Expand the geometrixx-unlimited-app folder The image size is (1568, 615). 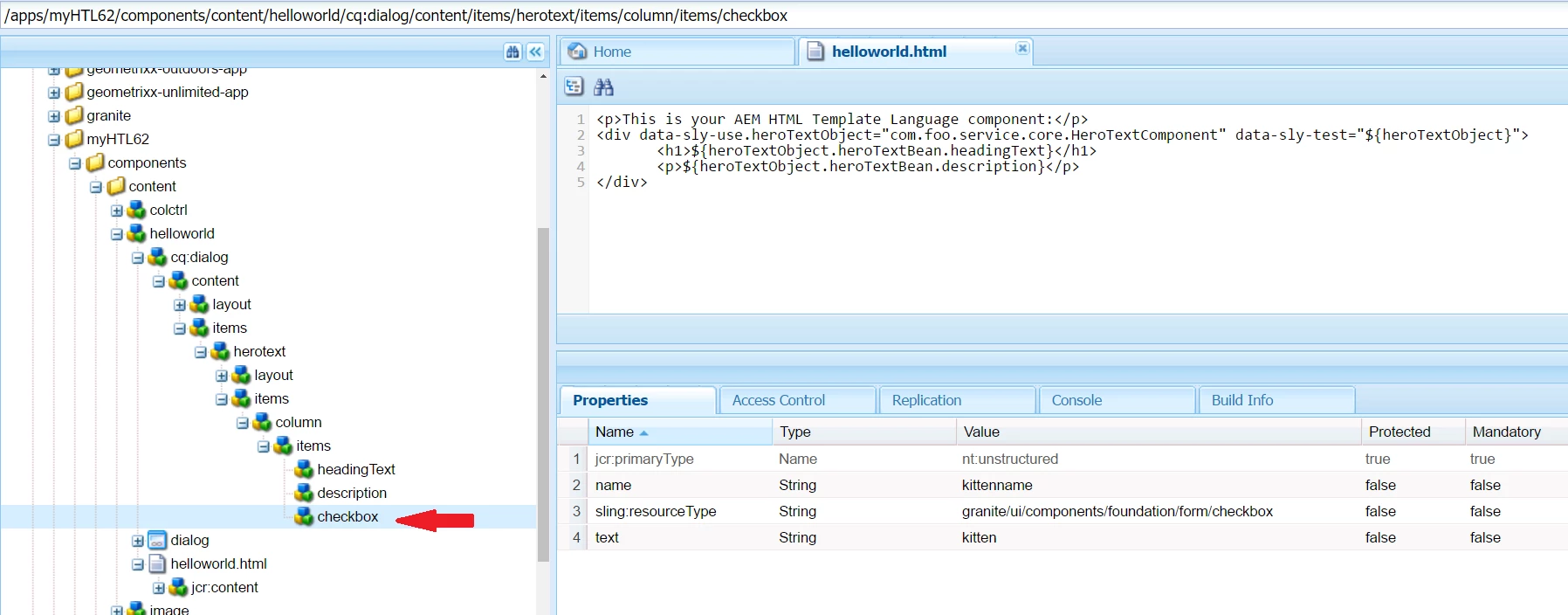54,93
